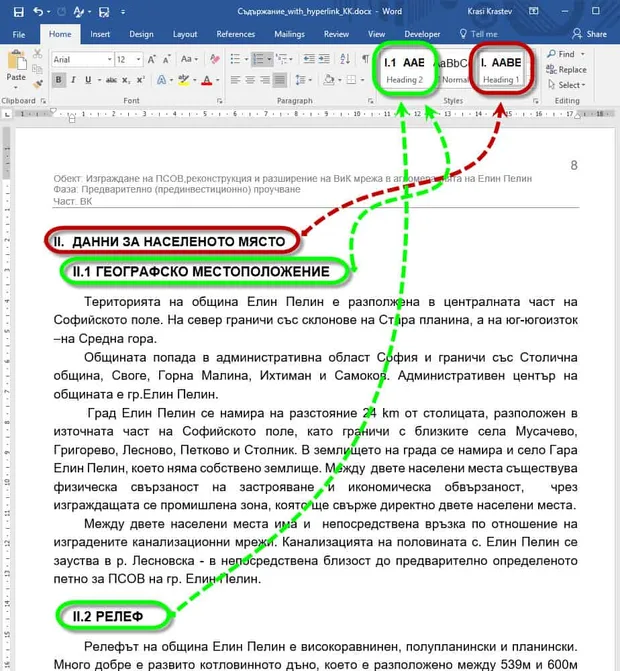The width and height of the screenshot is (620, 671).
Task: Open the Change Case Aa dropdown
Action: tap(190, 59)
